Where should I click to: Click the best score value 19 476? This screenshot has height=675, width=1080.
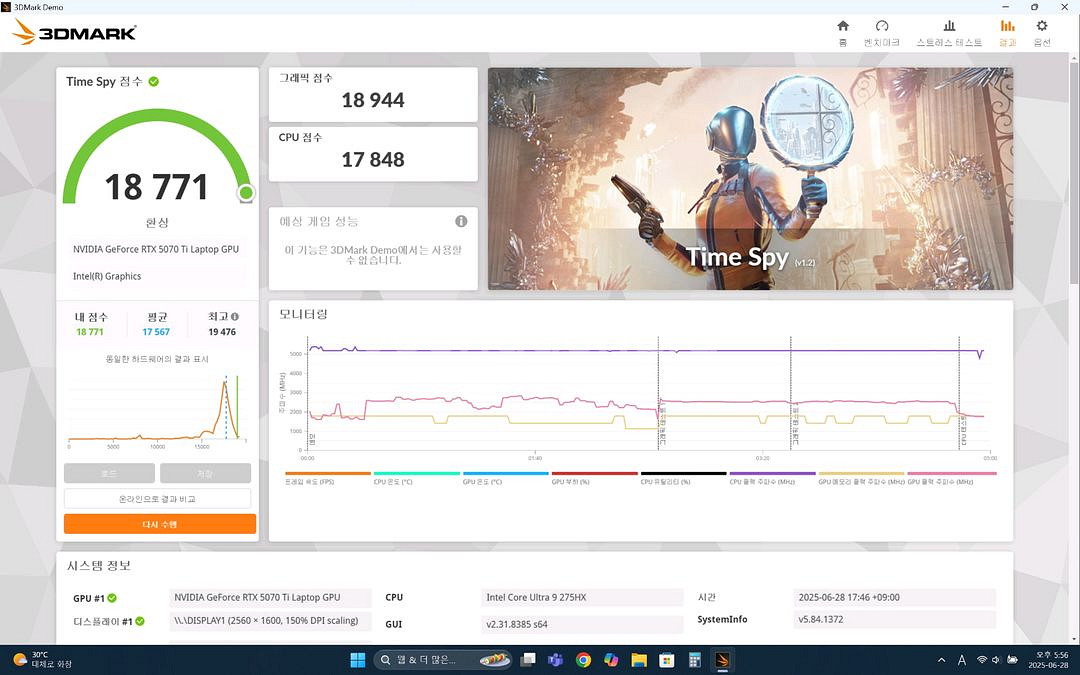[x=222, y=332]
